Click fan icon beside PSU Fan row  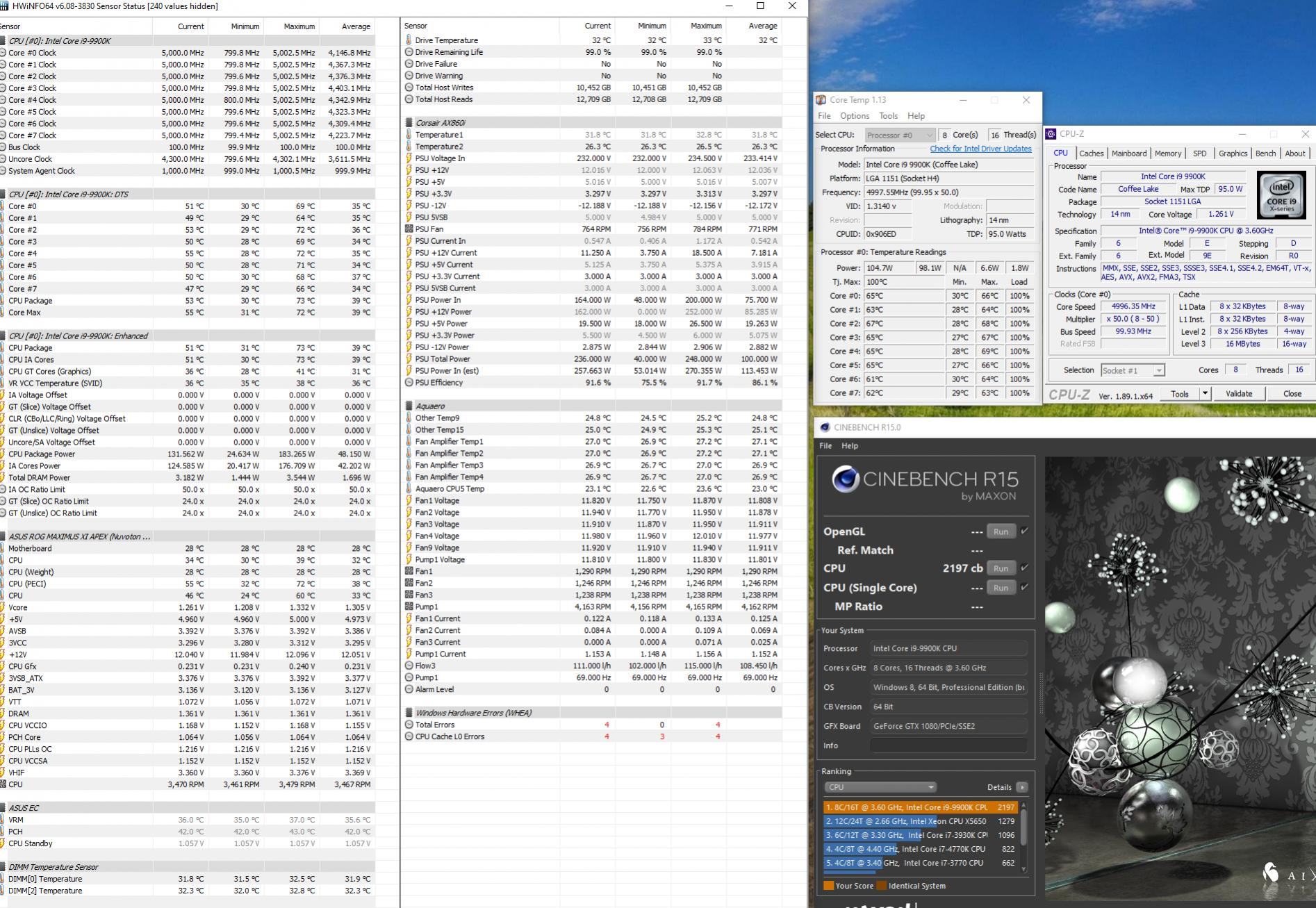point(409,229)
